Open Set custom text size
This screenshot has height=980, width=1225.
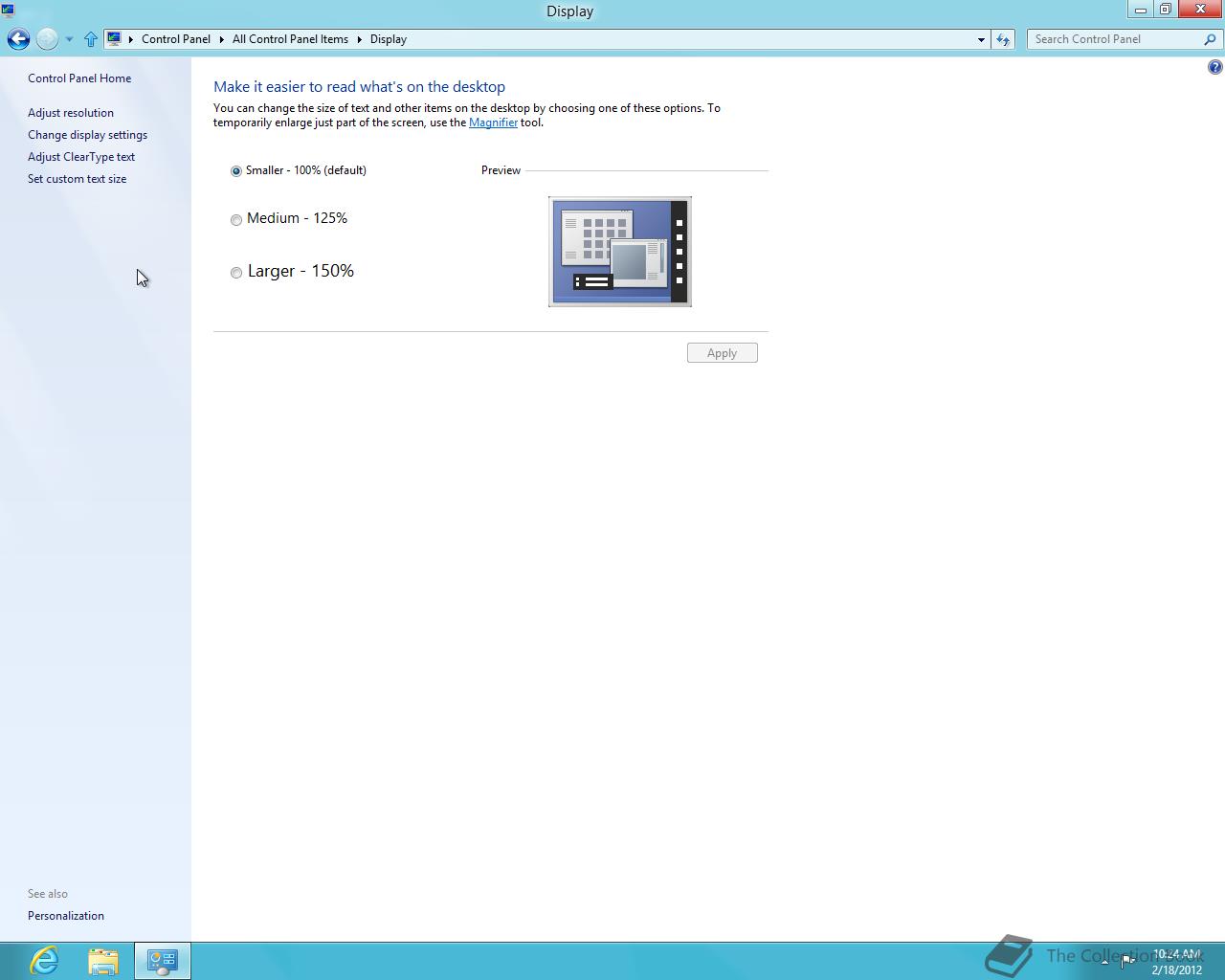77,179
